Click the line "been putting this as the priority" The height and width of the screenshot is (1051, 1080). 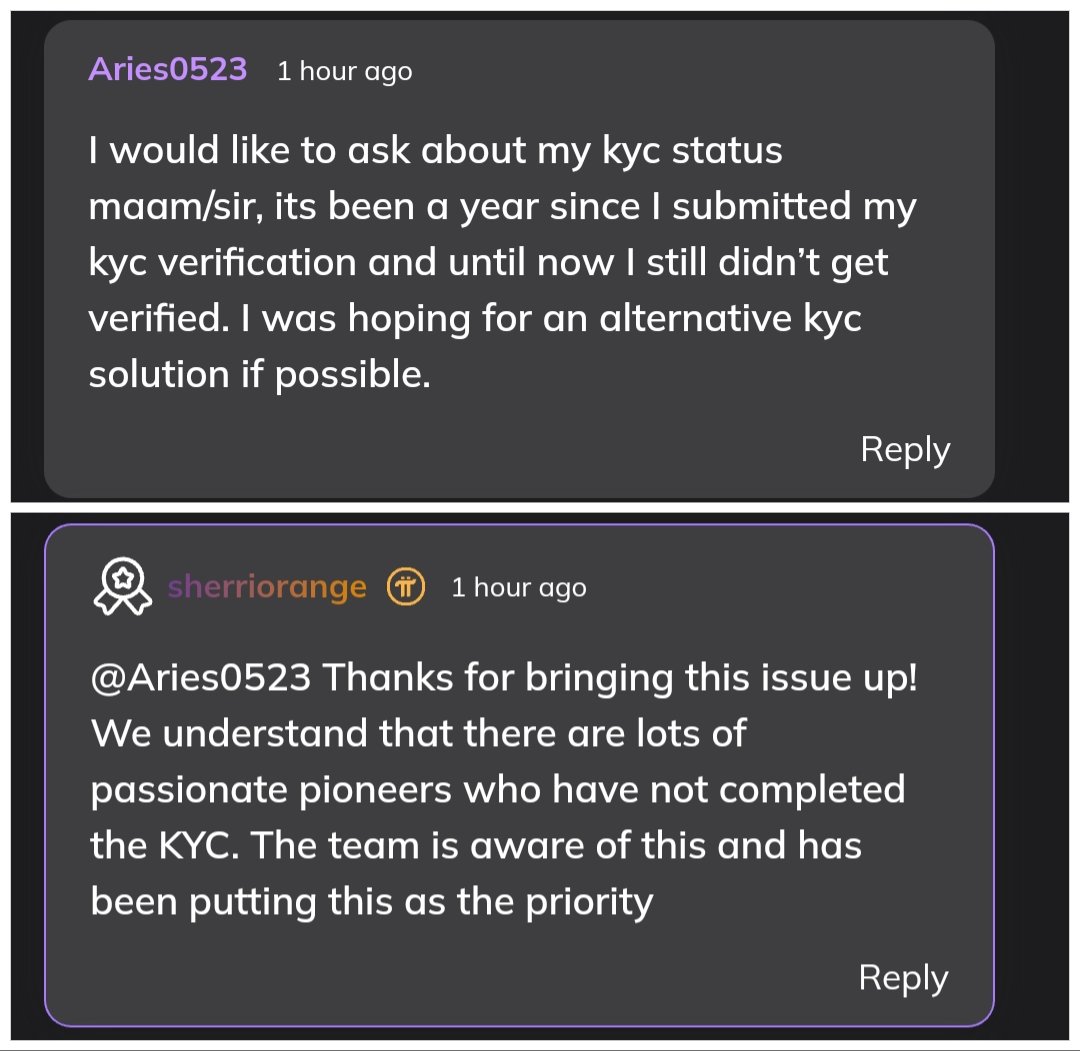click(371, 902)
